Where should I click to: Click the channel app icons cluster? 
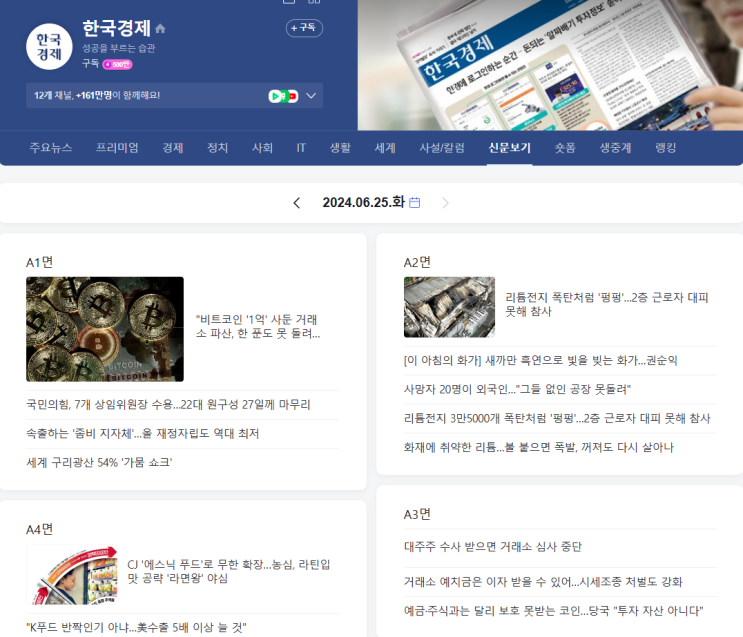click(x=283, y=96)
